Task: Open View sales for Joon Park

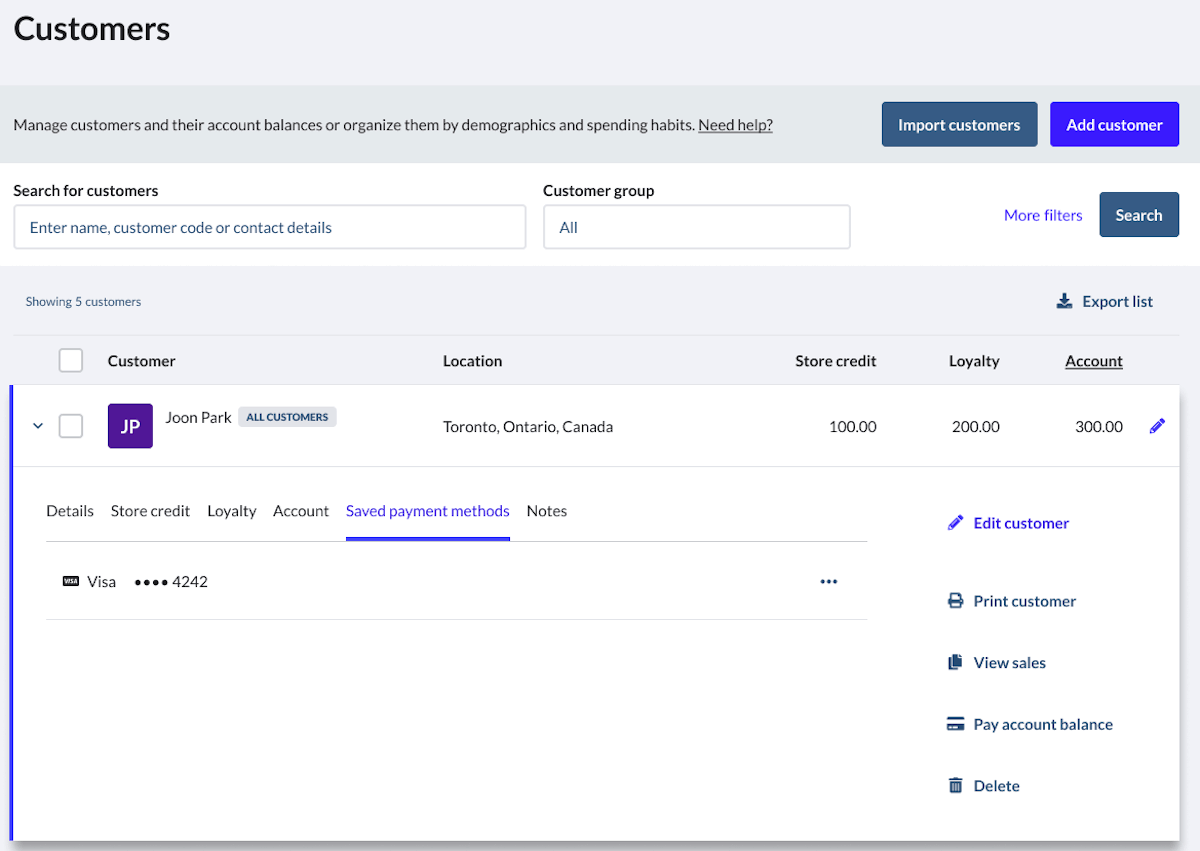Action: (x=1009, y=662)
